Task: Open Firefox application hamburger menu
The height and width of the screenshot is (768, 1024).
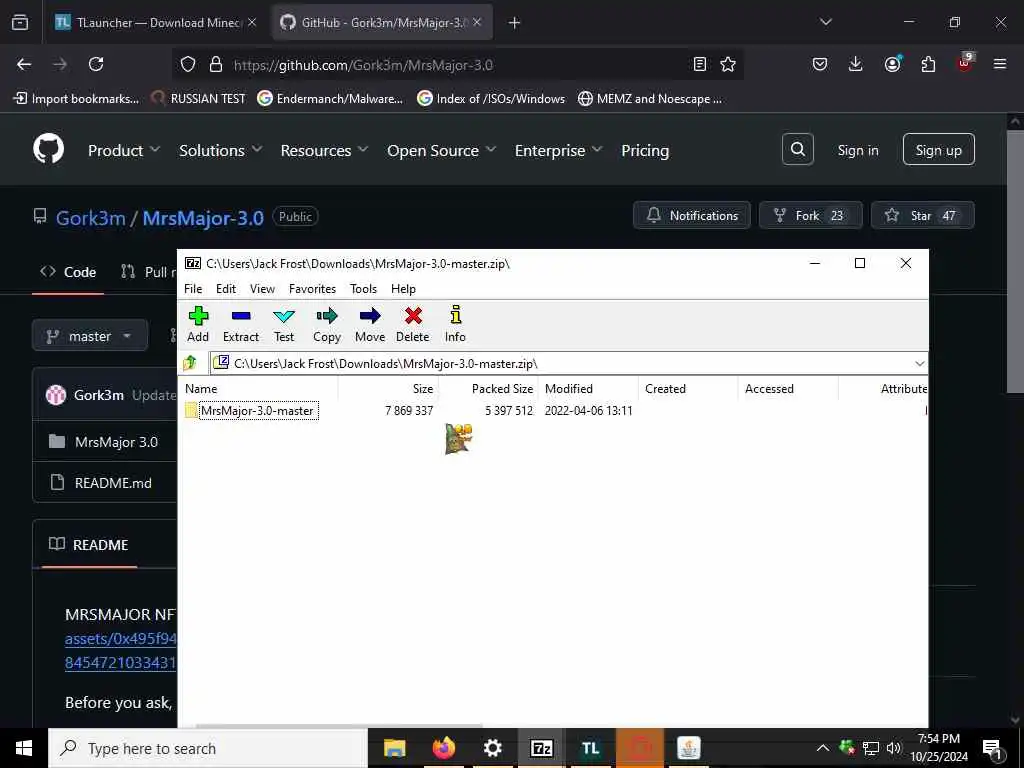Action: (x=1000, y=64)
